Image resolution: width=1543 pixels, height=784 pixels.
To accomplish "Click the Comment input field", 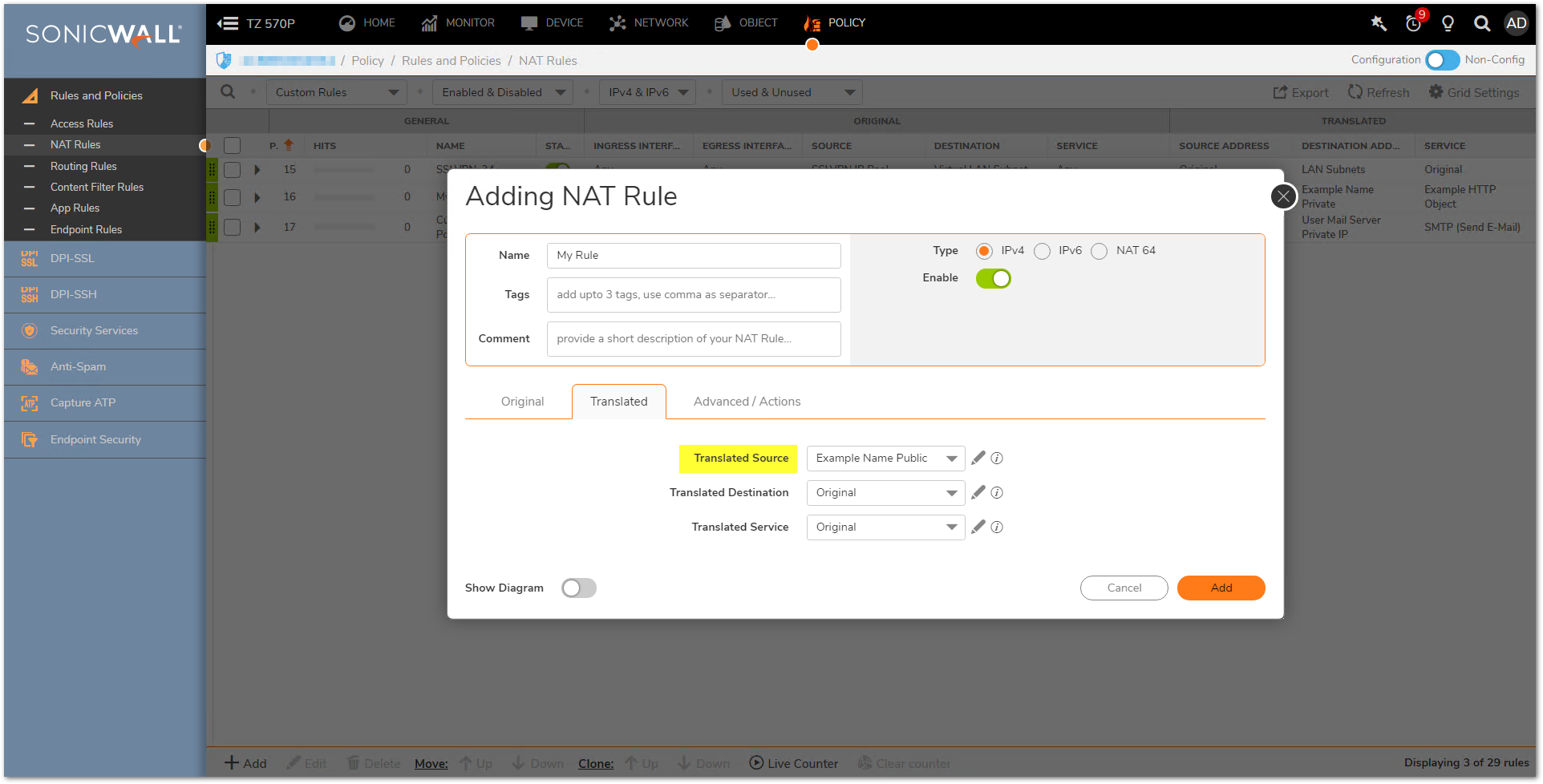I will pos(693,339).
